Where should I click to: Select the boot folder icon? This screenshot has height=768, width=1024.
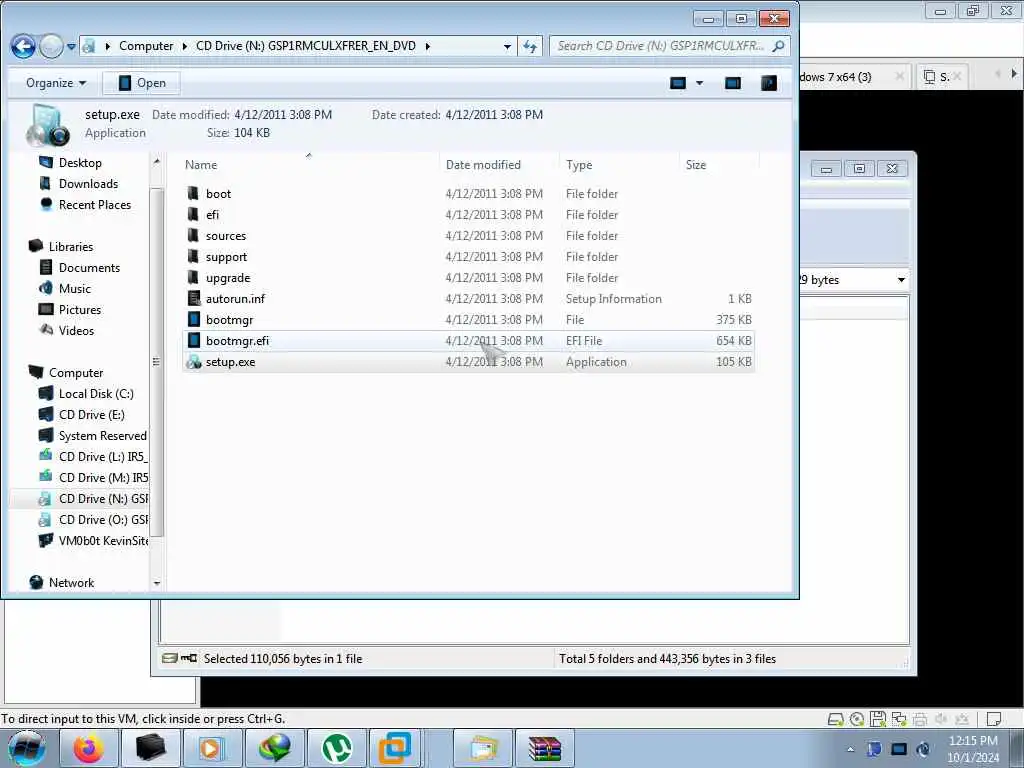click(x=193, y=194)
